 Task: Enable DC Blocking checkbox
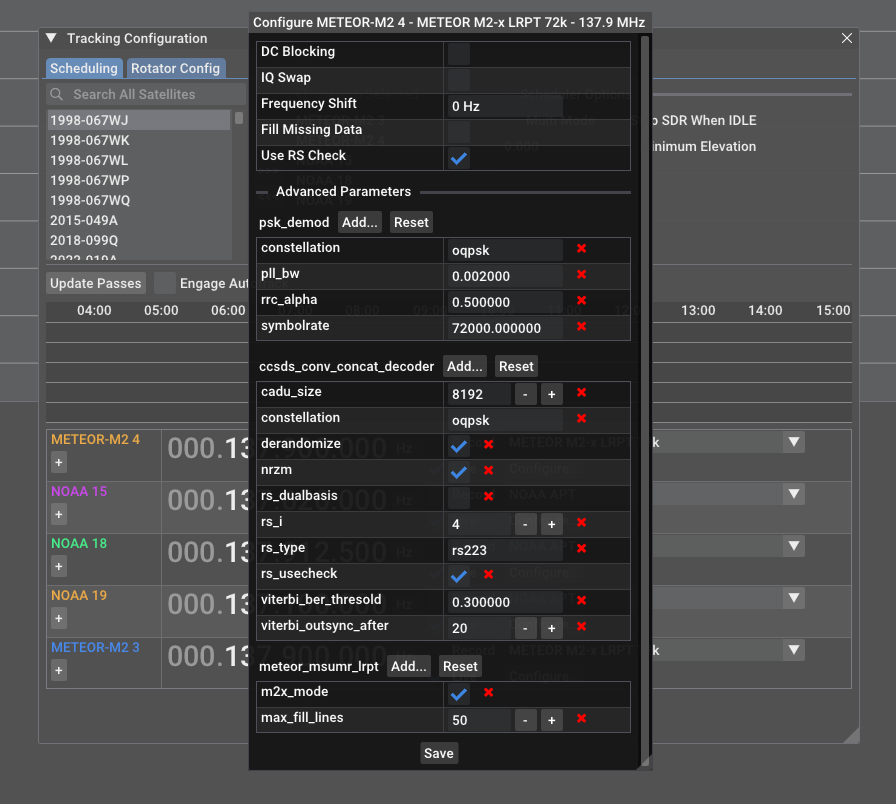click(458, 54)
